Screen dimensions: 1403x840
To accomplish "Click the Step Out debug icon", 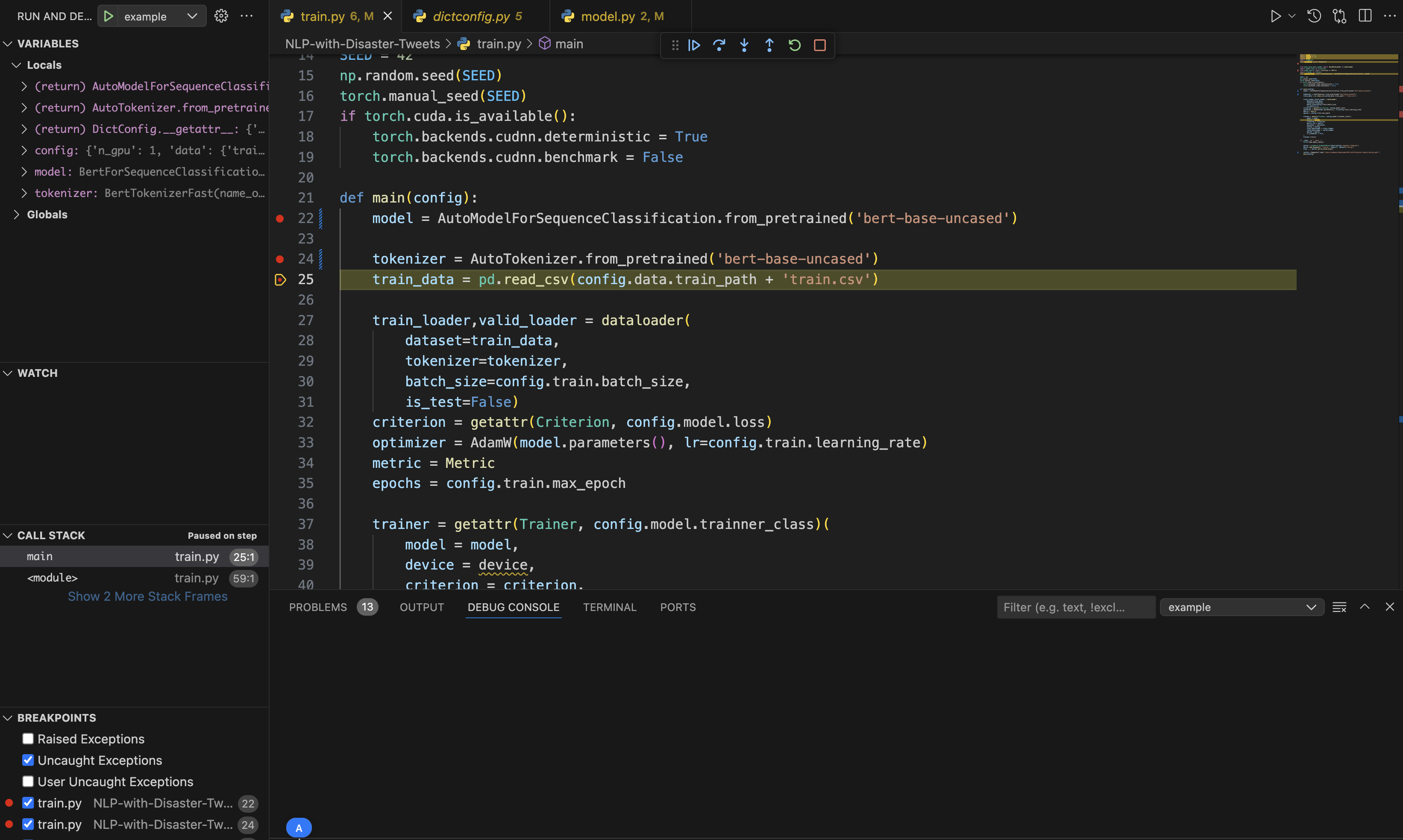I will (x=769, y=45).
